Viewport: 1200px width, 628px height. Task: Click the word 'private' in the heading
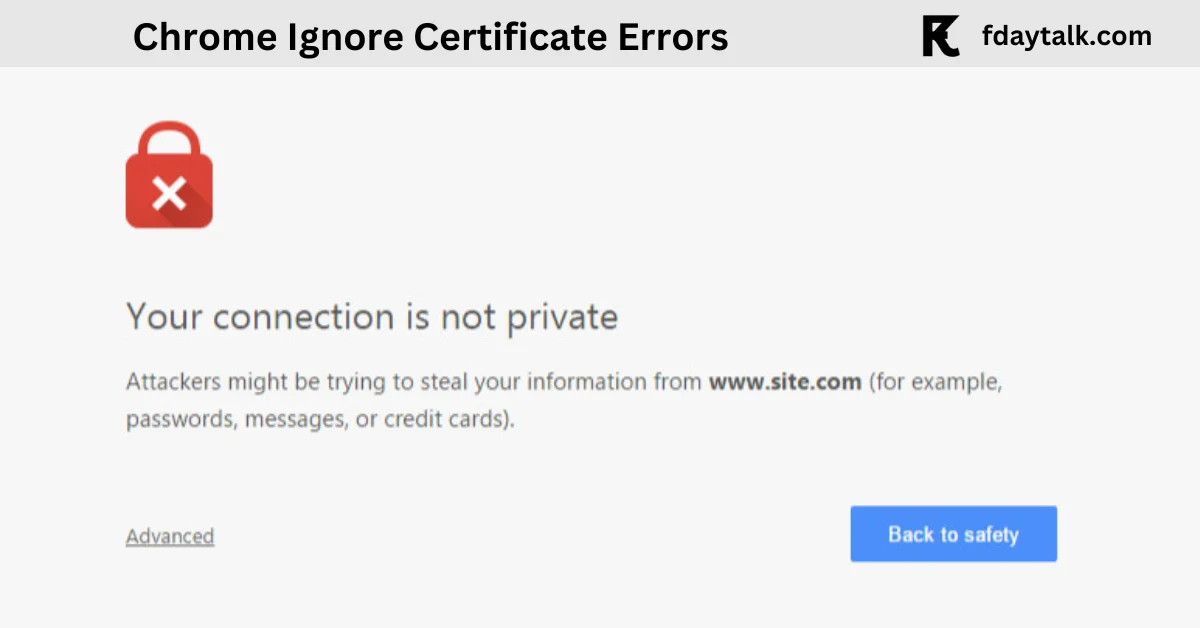pyautogui.click(x=563, y=317)
